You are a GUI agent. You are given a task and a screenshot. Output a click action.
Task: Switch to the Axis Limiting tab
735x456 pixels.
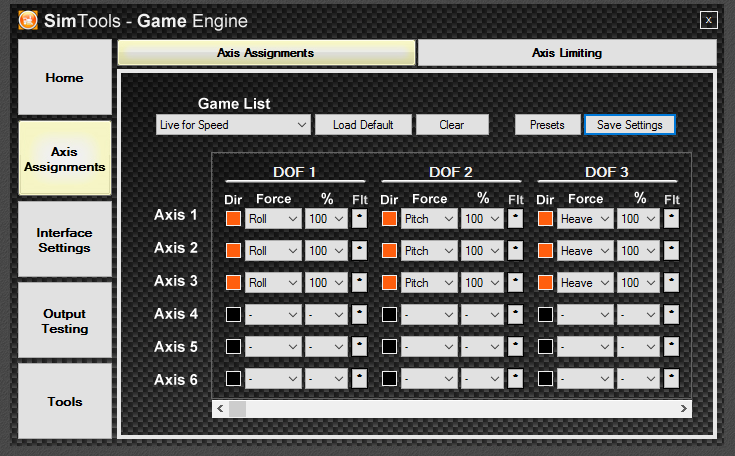567,52
